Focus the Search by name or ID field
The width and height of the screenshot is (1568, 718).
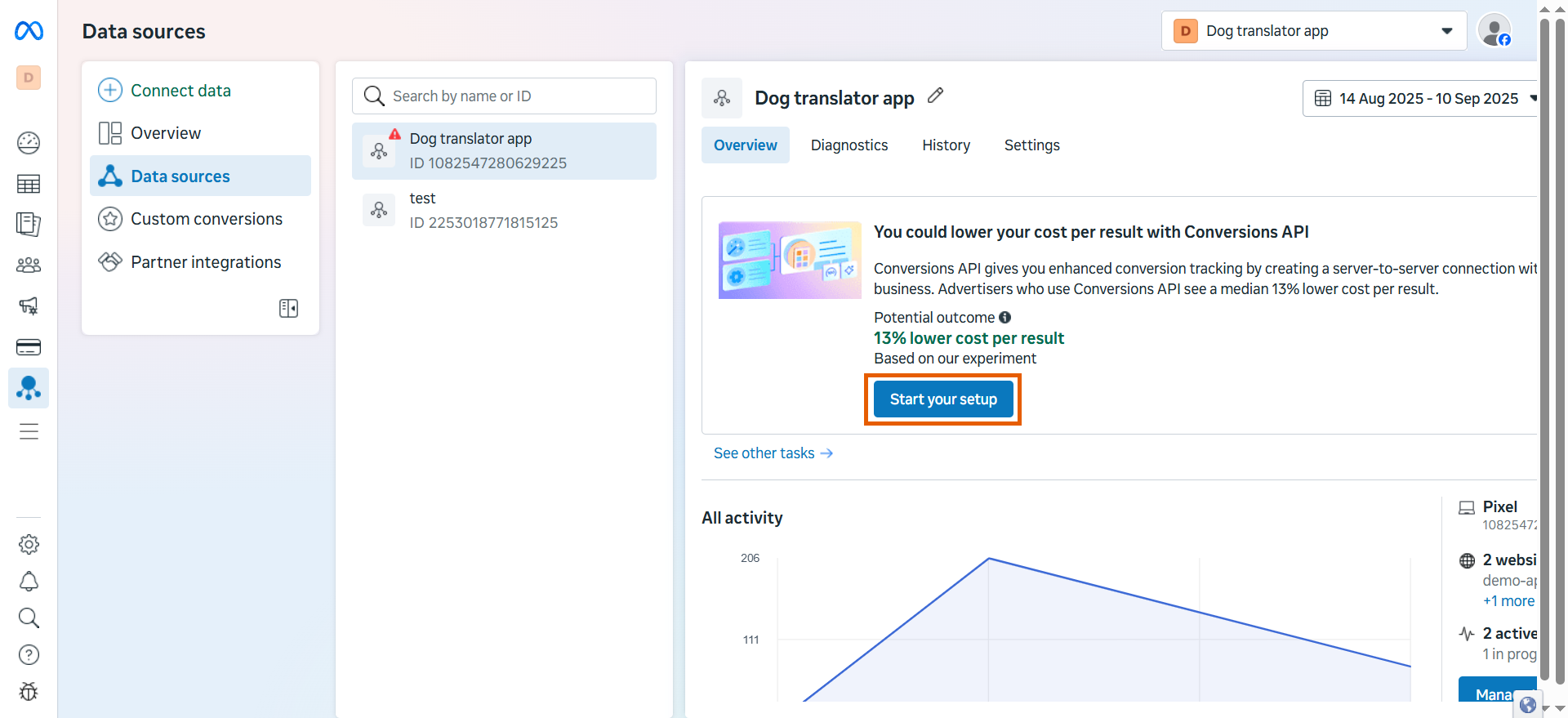tap(504, 96)
